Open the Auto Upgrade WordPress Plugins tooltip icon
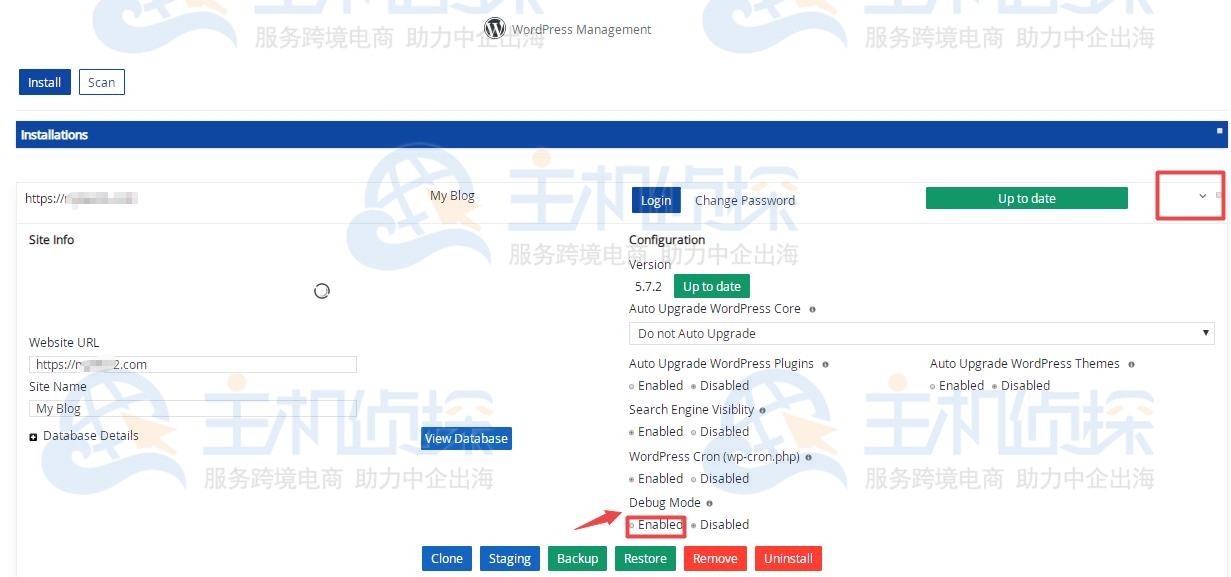The width and height of the screenshot is (1231, 577). (x=824, y=363)
